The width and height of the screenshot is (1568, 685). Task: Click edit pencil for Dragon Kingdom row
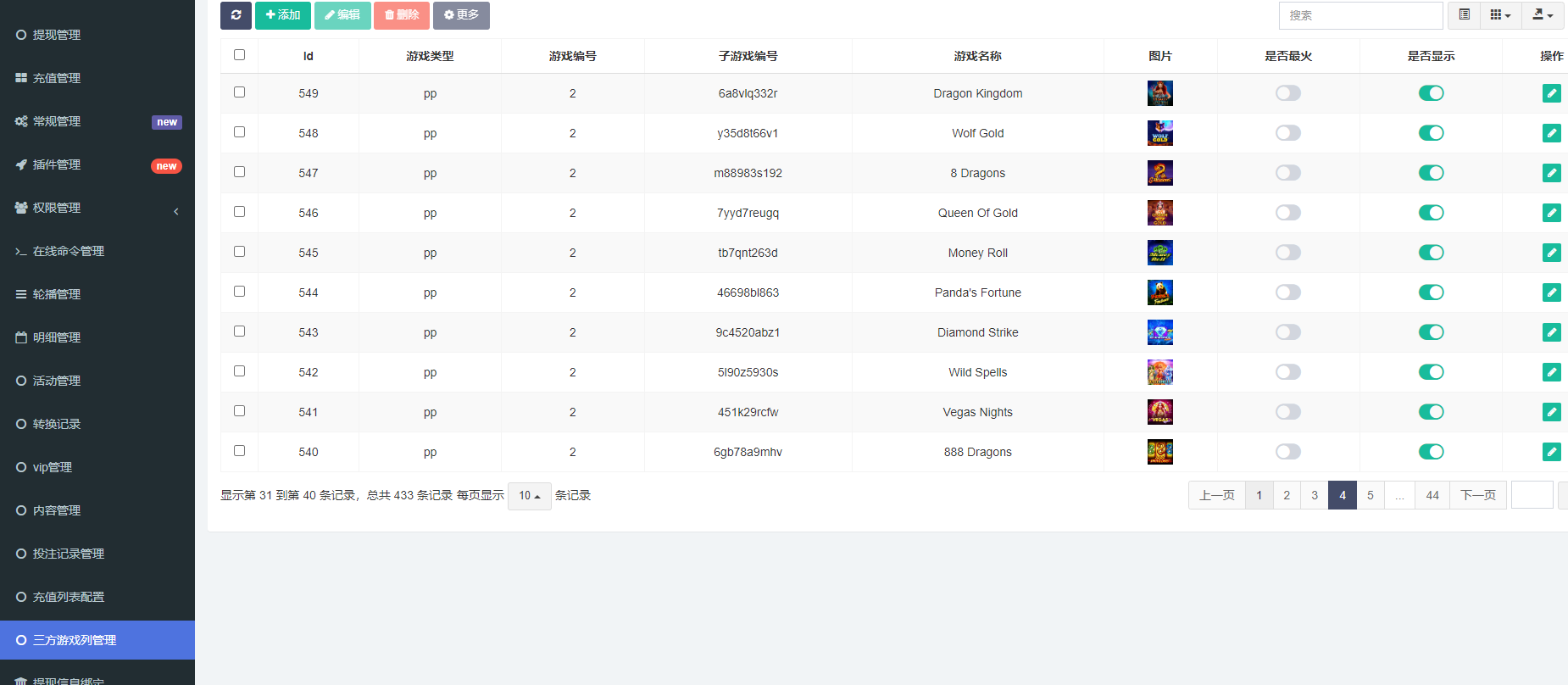click(x=1552, y=93)
